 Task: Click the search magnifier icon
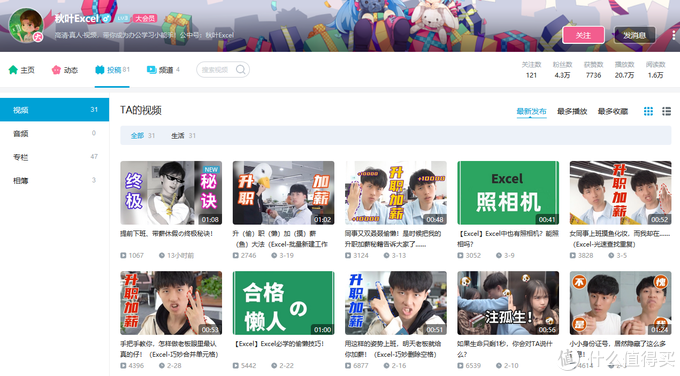[x=241, y=69]
